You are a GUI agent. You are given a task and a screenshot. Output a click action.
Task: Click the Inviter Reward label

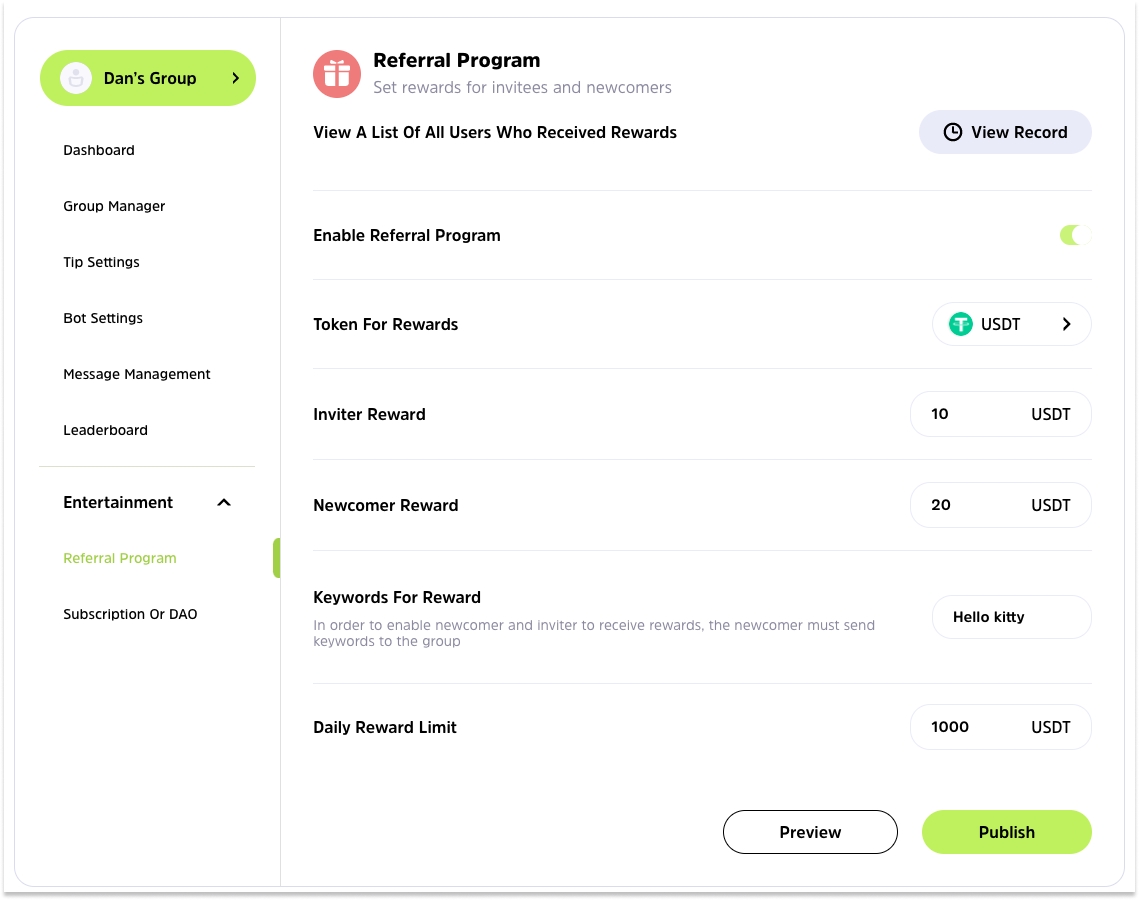(x=369, y=414)
